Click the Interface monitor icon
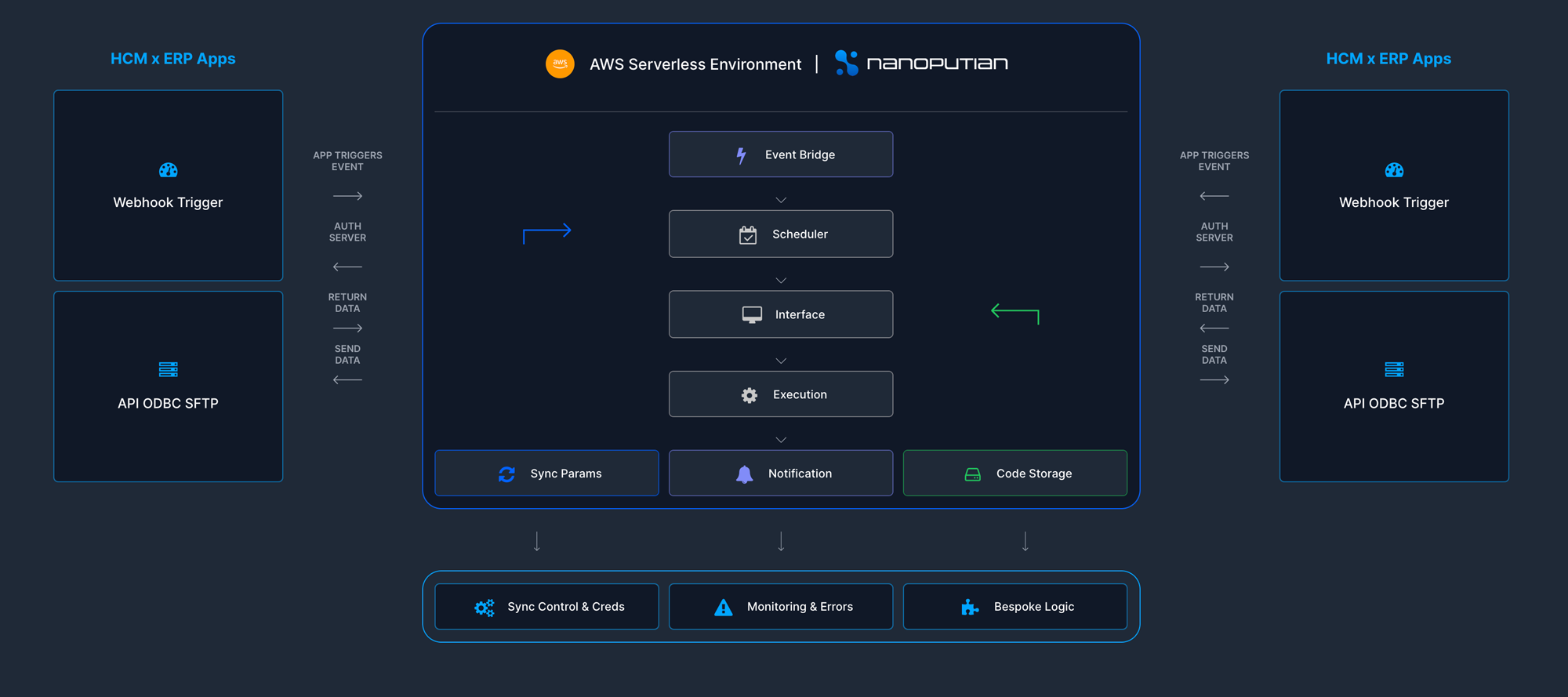 pyautogui.click(x=752, y=315)
